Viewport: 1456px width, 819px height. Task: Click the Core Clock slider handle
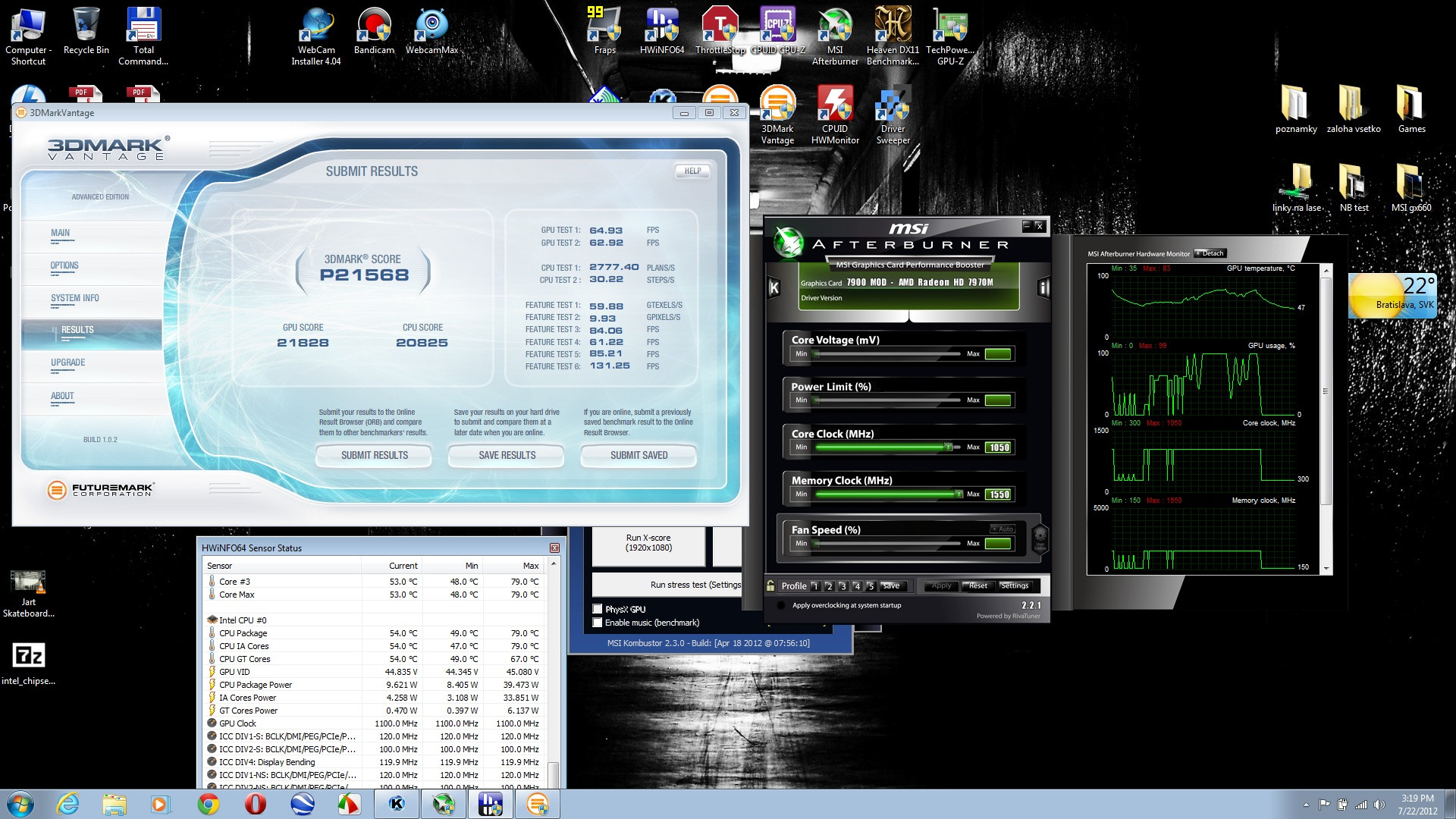(x=948, y=447)
